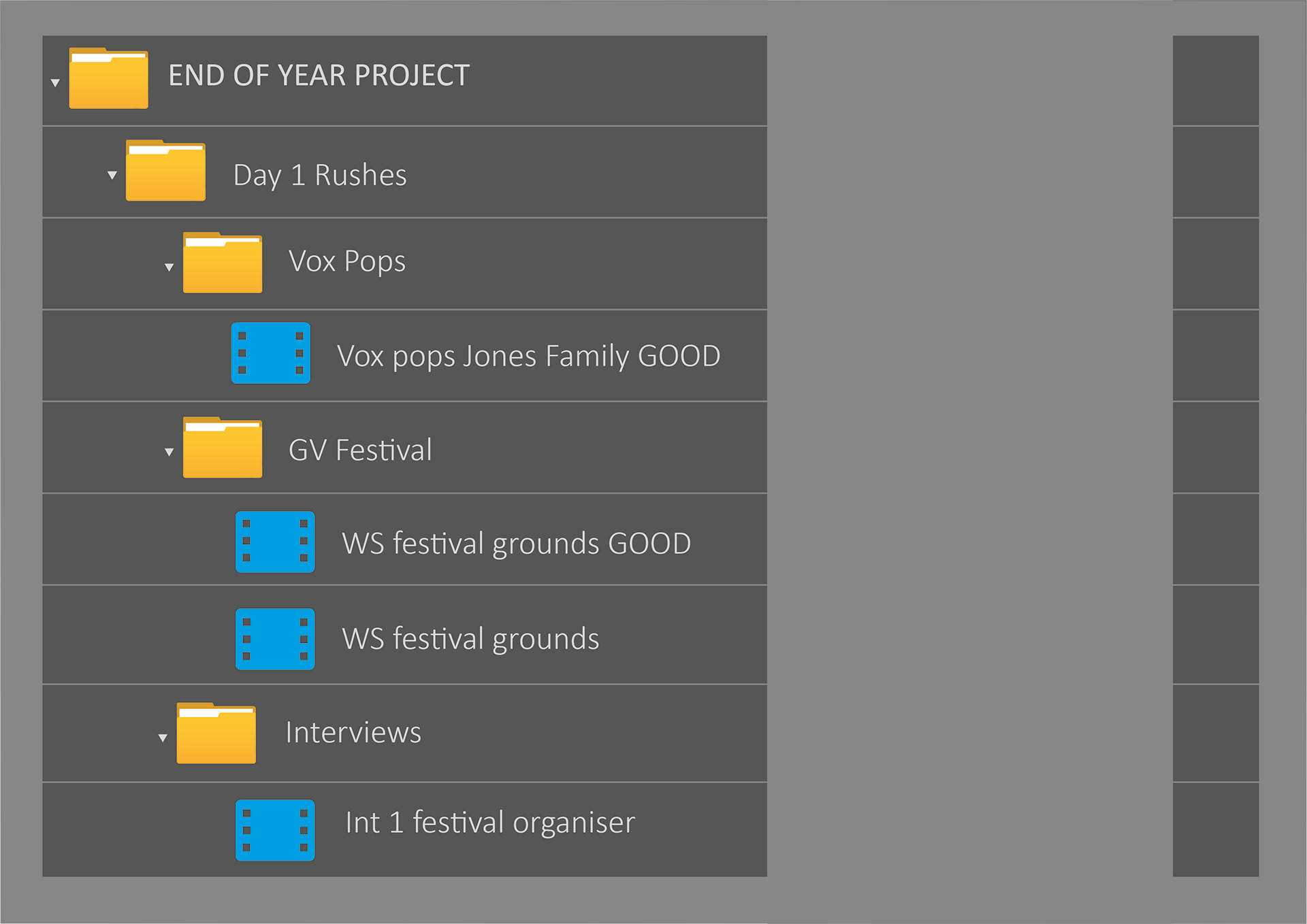
Task: Click the Day 1 Rushes folder icon
Action: pos(165,170)
